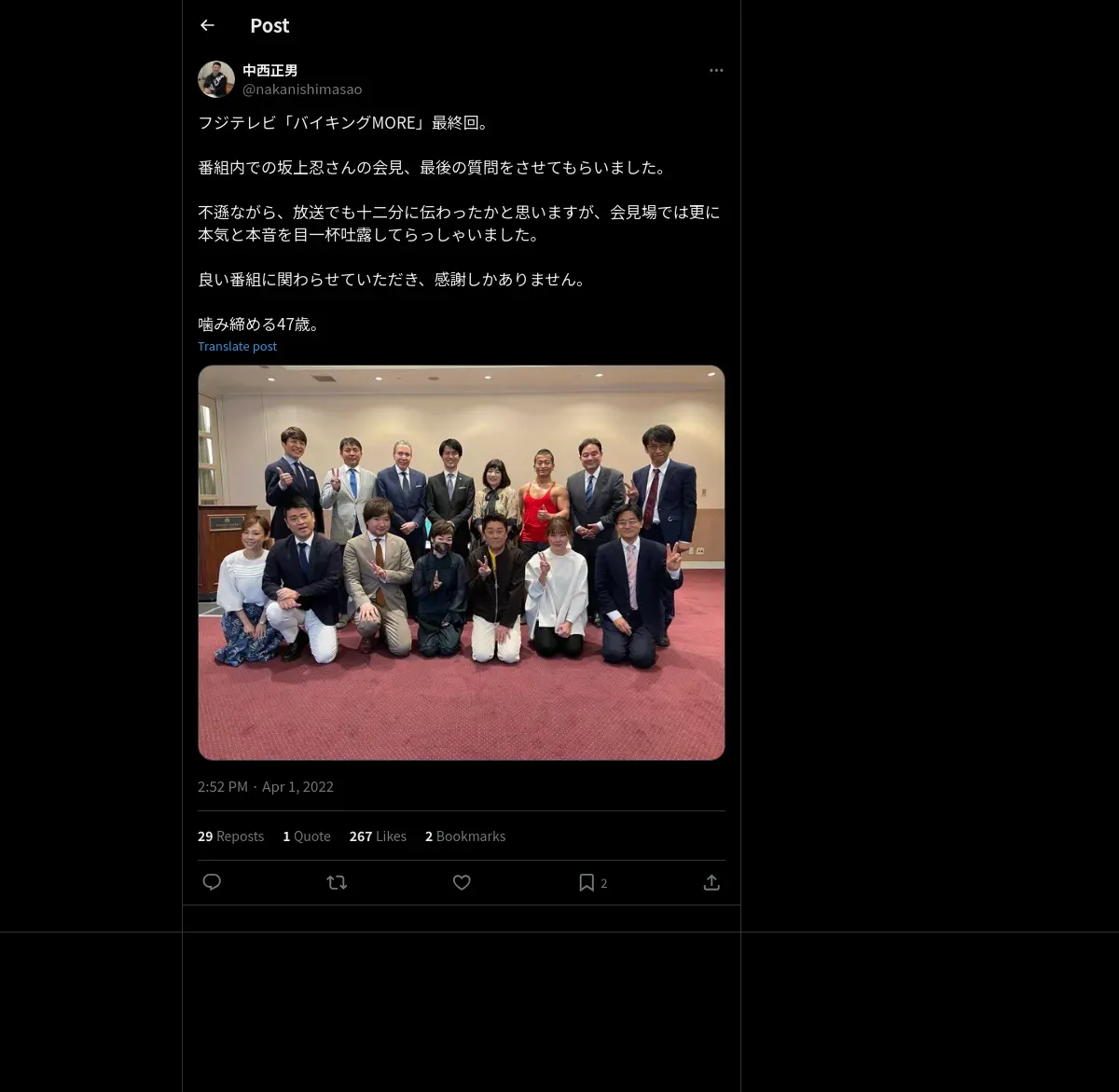View the 29 Reposts list
Image resolution: width=1119 pixels, height=1092 pixels.
coord(230,836)
